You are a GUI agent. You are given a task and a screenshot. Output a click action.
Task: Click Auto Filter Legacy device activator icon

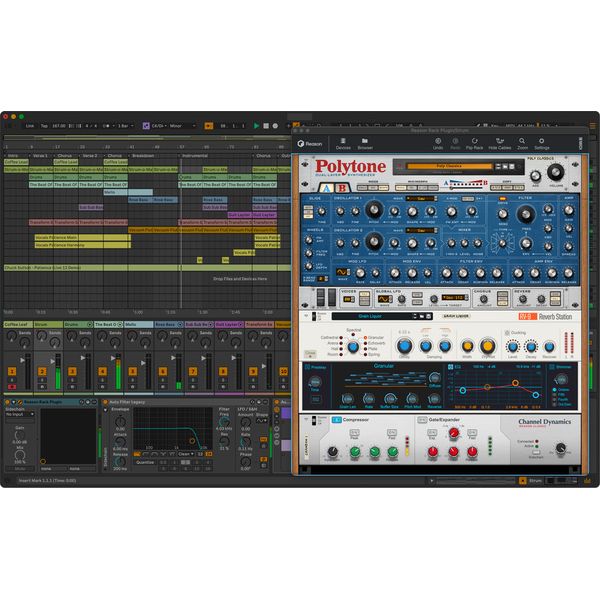coord(105,402)
